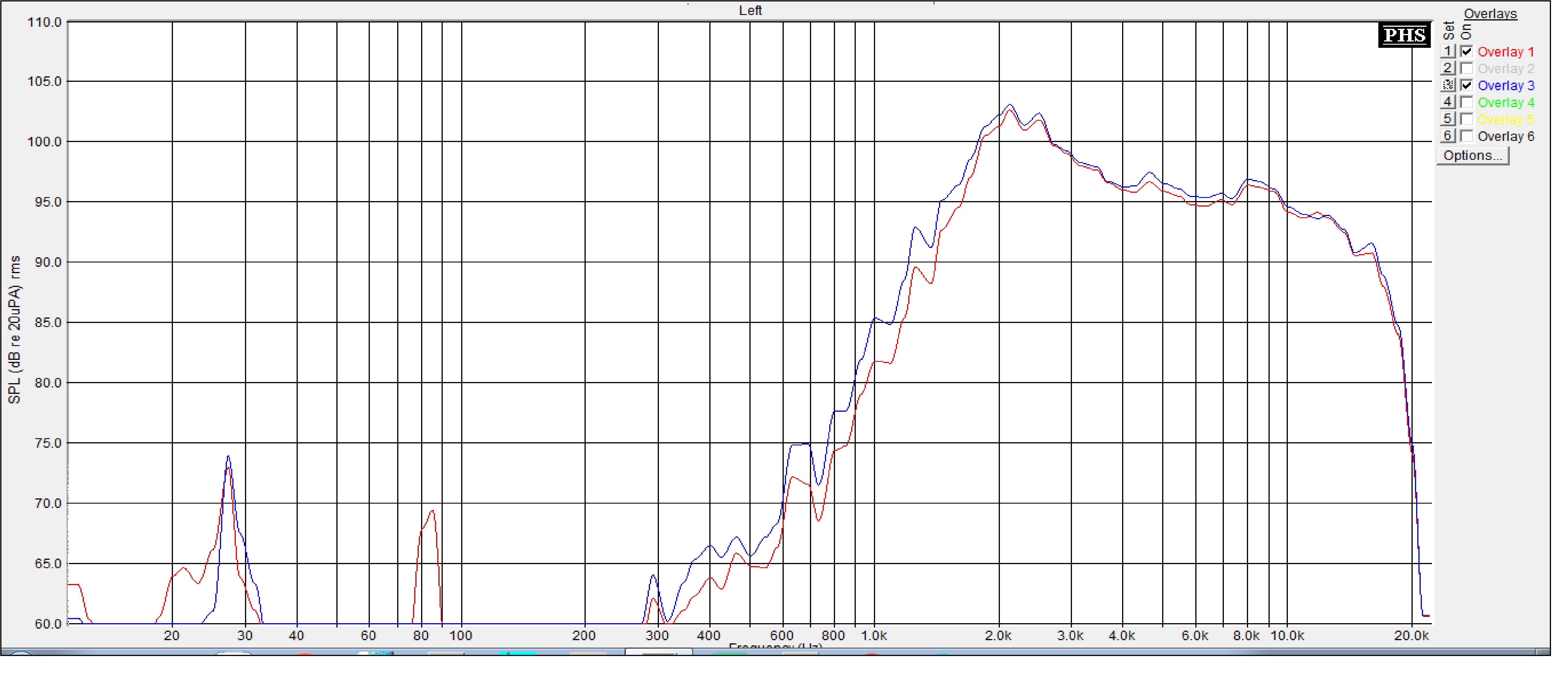1568x673 pixels.
Task: Click the "6.0k" frequency axis tick label
Action: point(1194,635)
